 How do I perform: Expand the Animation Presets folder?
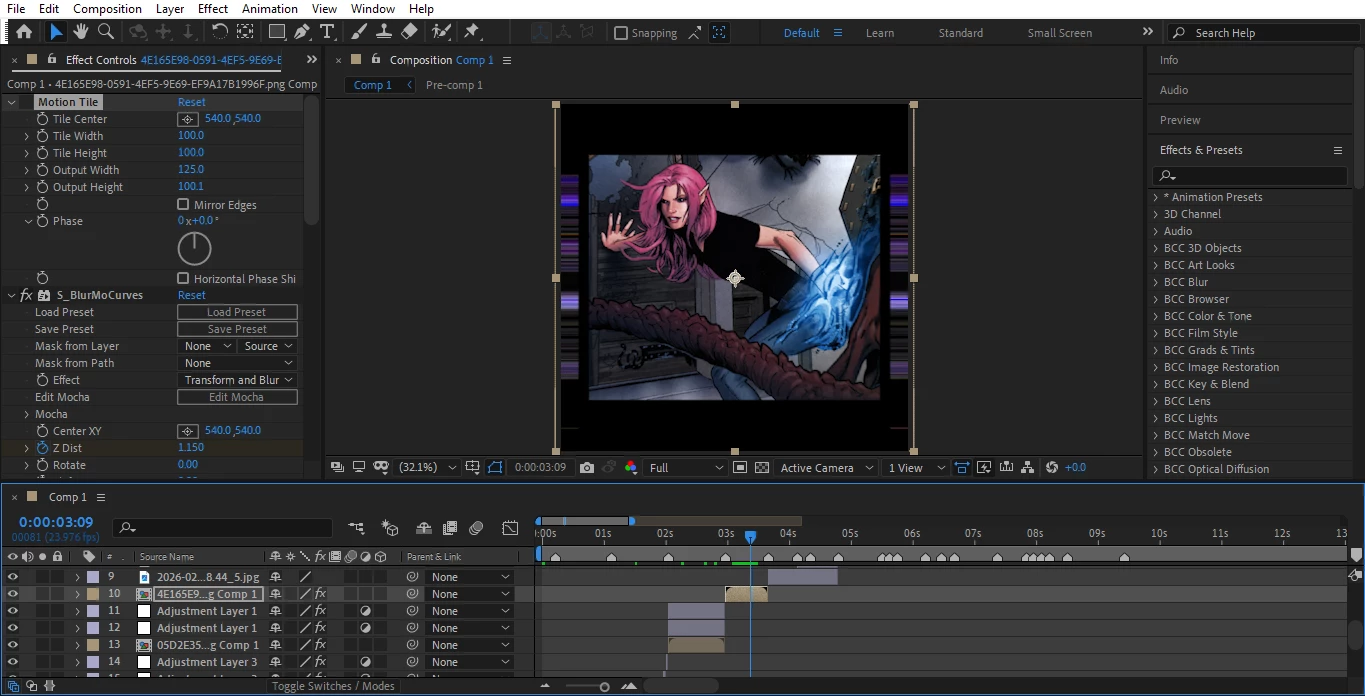click(x=1156, y=197)
